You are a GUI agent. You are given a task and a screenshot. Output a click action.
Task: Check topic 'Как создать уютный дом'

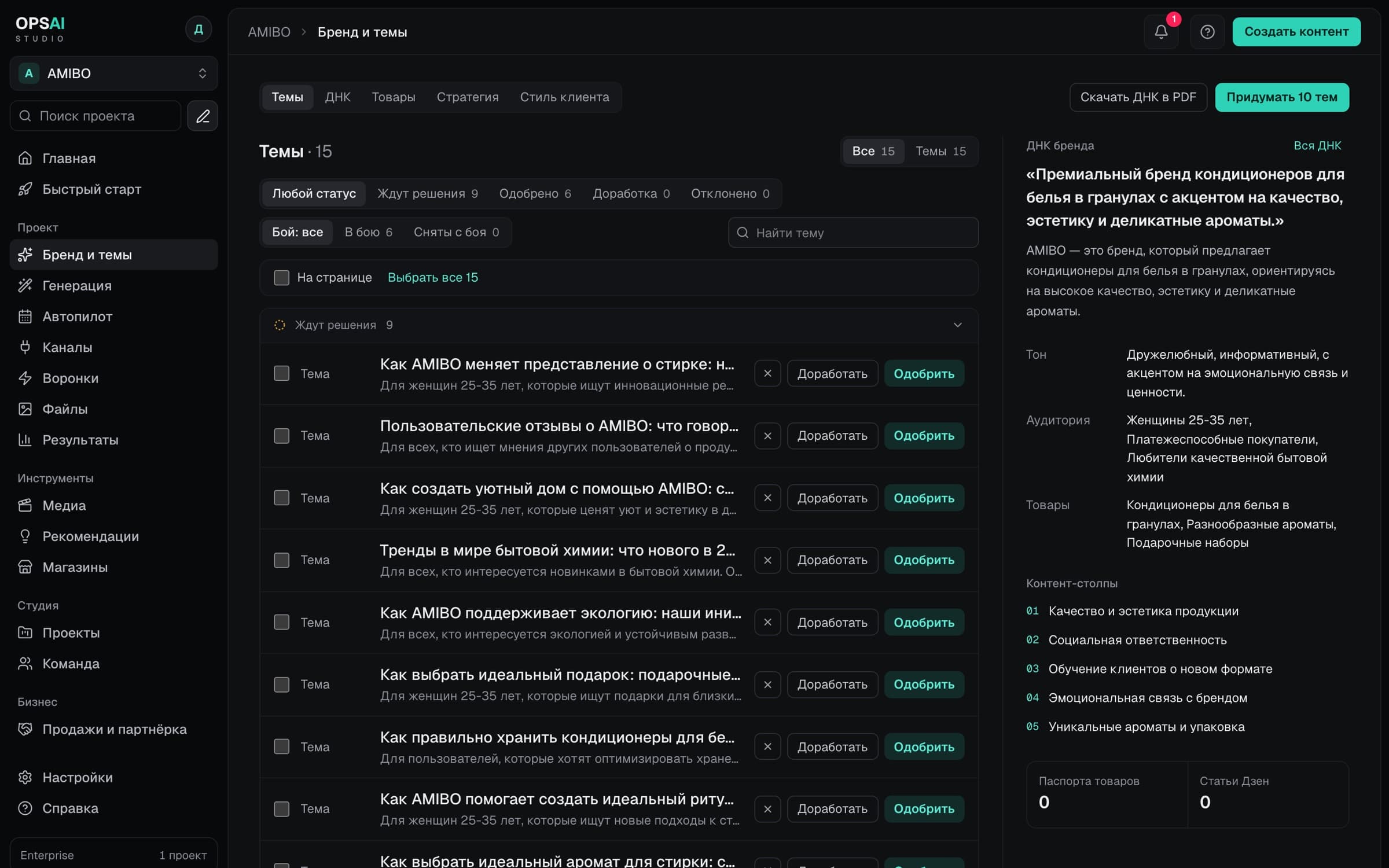coord(281,498)
